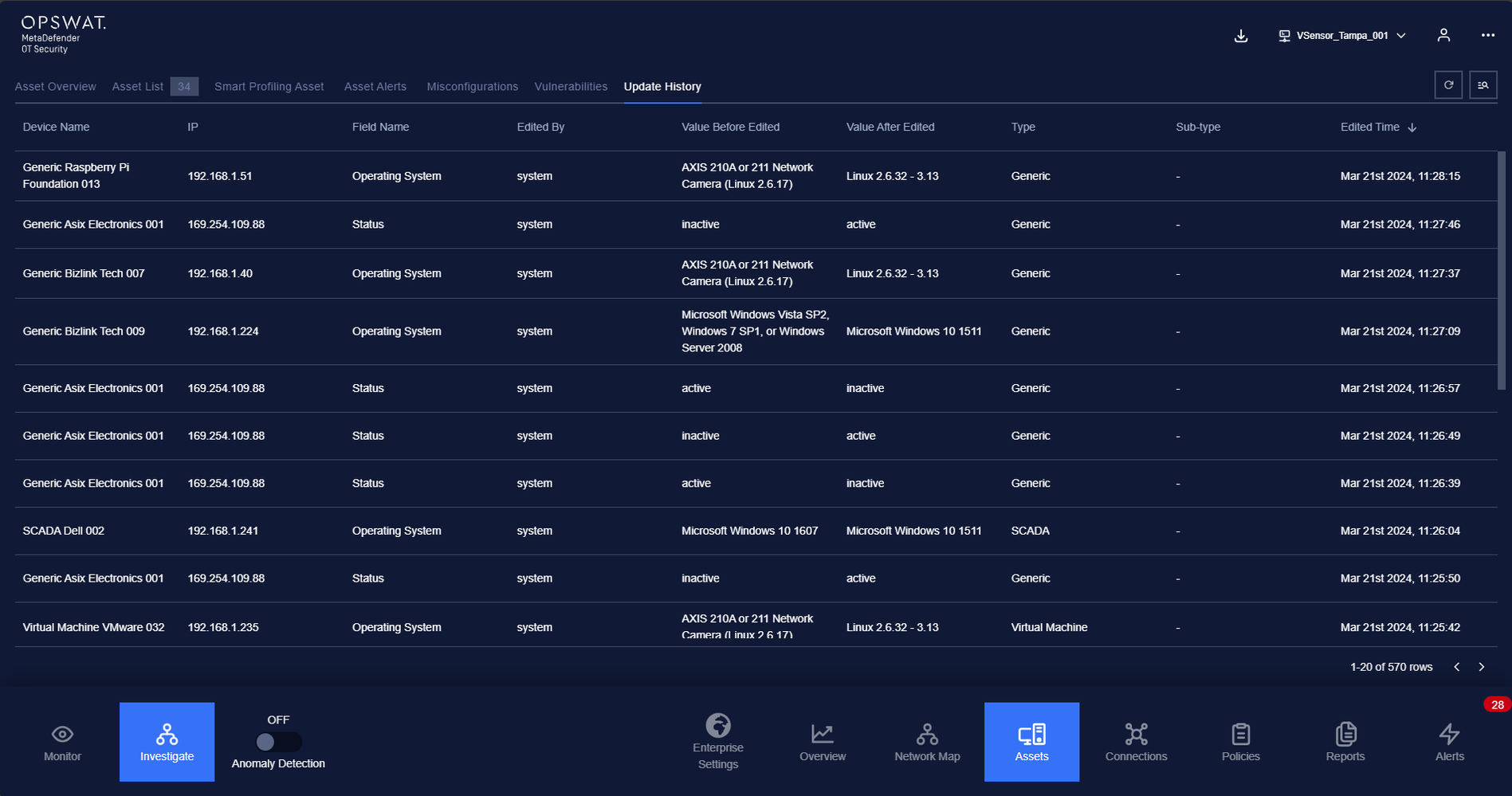Click timestamp Mar 21st 2024, 11:28:15
1512x796 pixels.
(x=1400, y=176)
